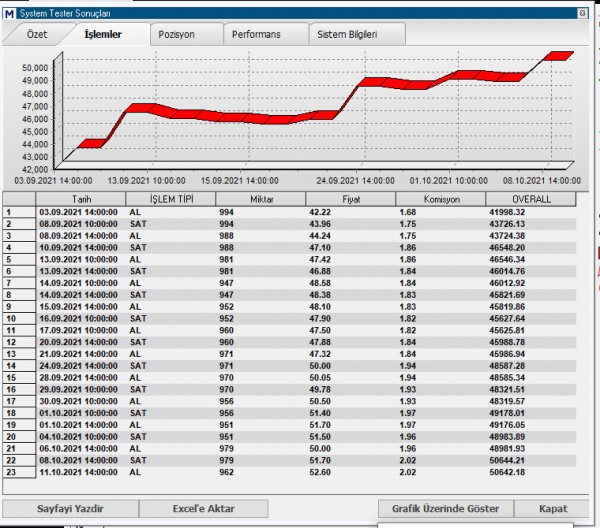Click Grafik Üzerinde Göster button

pyautogui.click(x=446, y=508)
